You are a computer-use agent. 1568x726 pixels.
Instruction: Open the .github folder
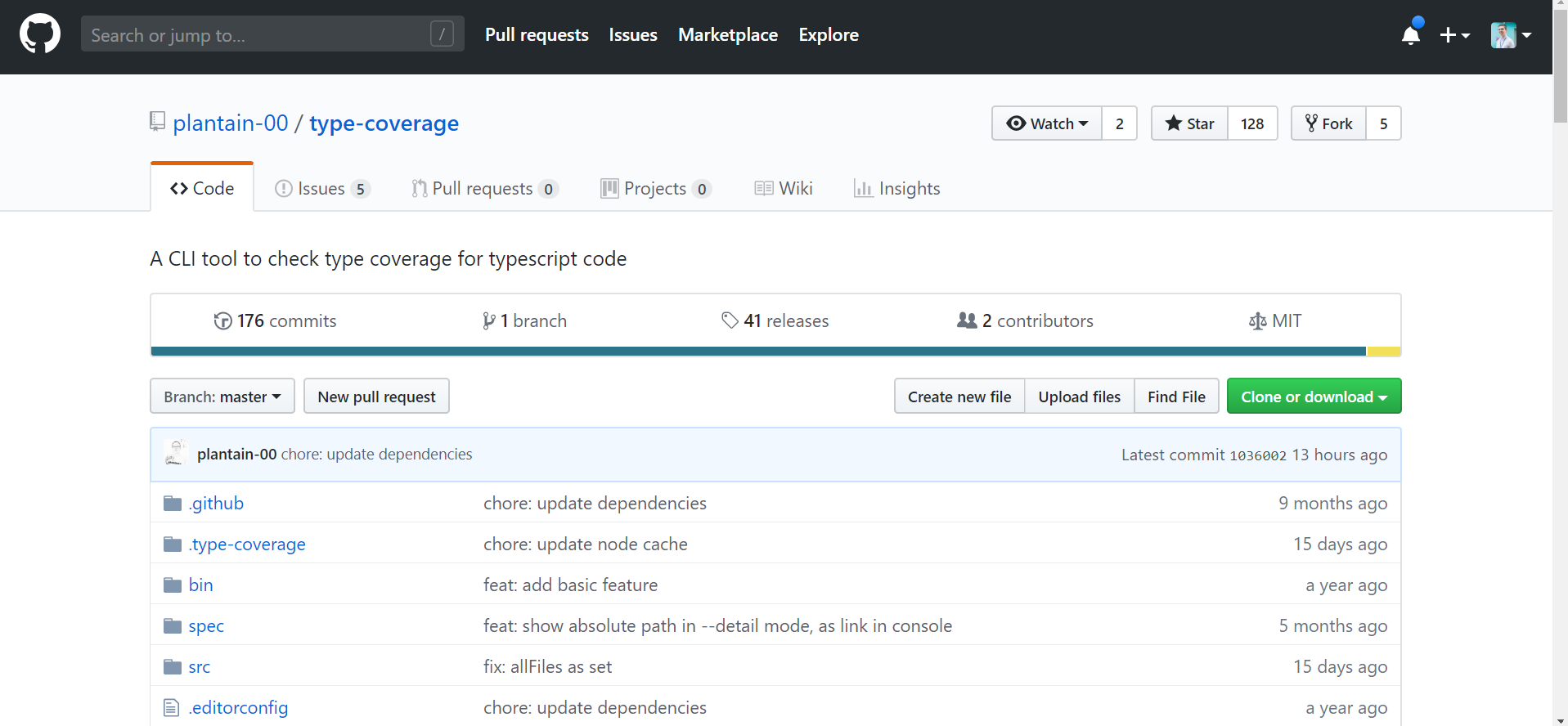click(x=216, y=503)
